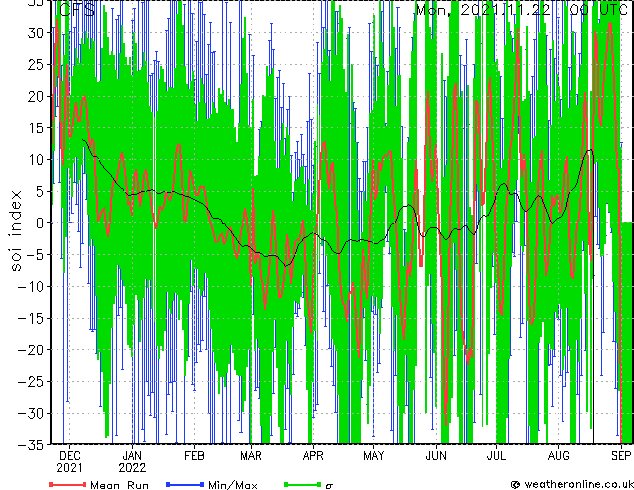Click the "SEP" x-axis month label
The width and height of the screenshot is (634, 490).
point(621,456)
